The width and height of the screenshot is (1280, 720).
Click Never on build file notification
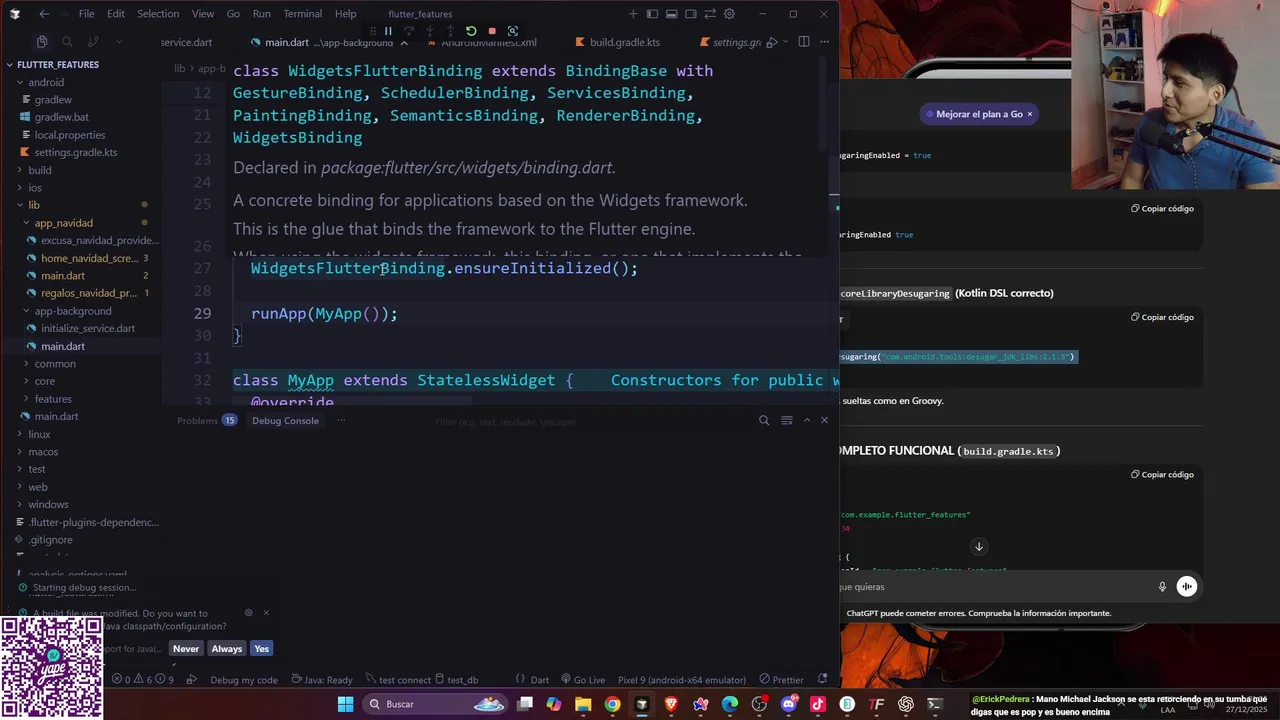tap(186, 648)
